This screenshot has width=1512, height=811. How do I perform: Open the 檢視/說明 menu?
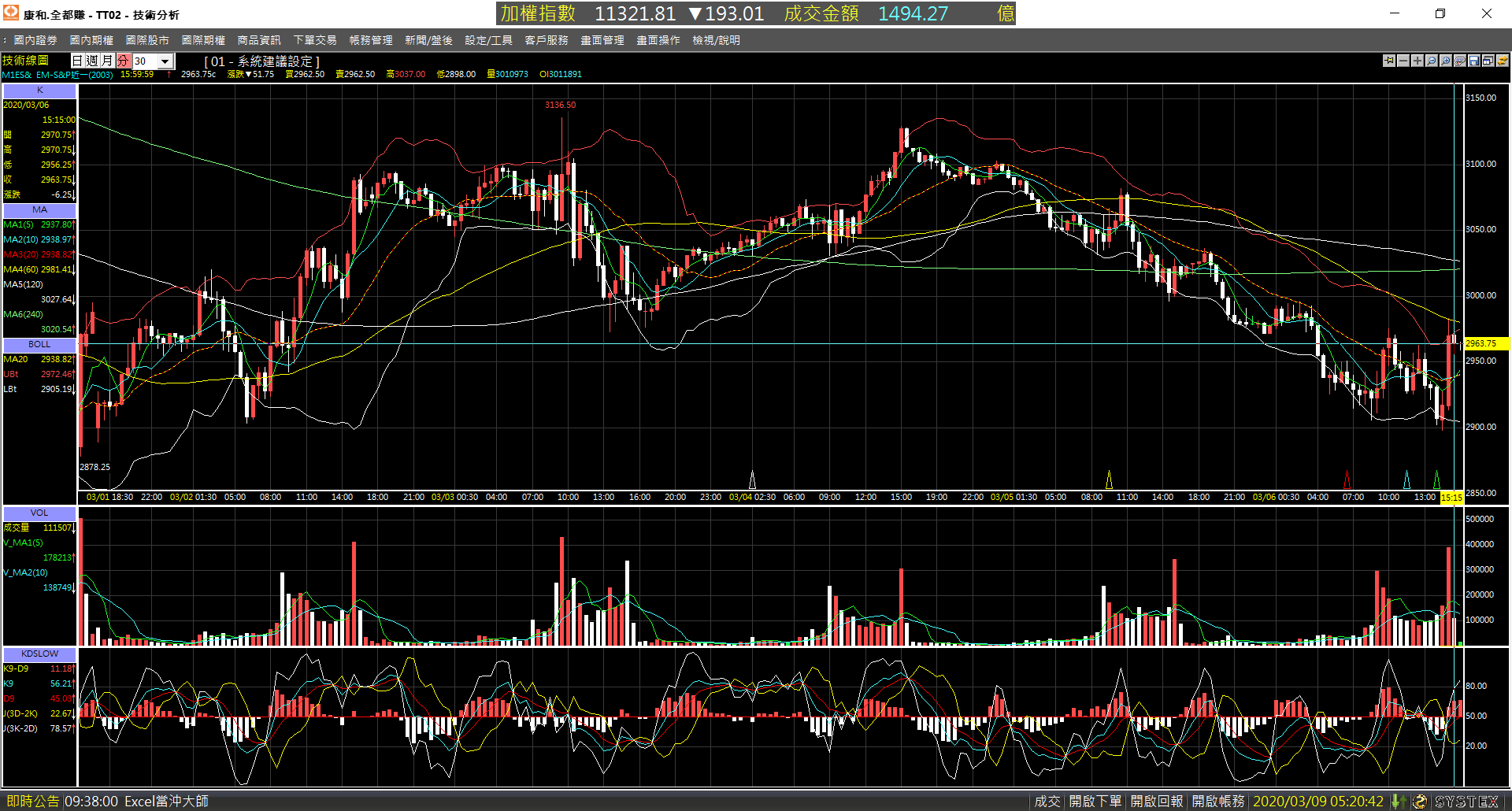coord(716,40)
